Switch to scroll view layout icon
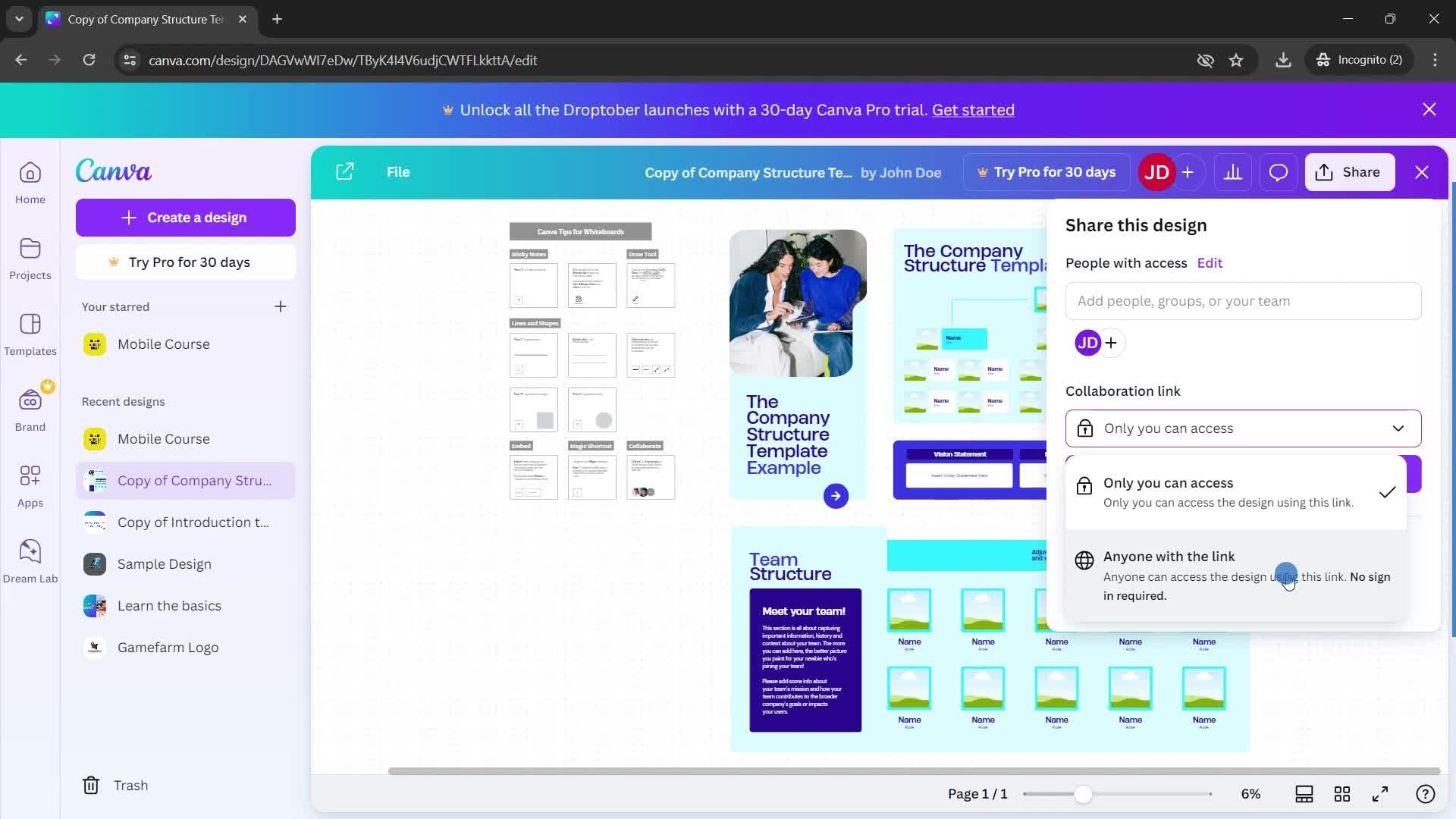The width and height of the screenshot is (1456, 819). point(1304,794)
